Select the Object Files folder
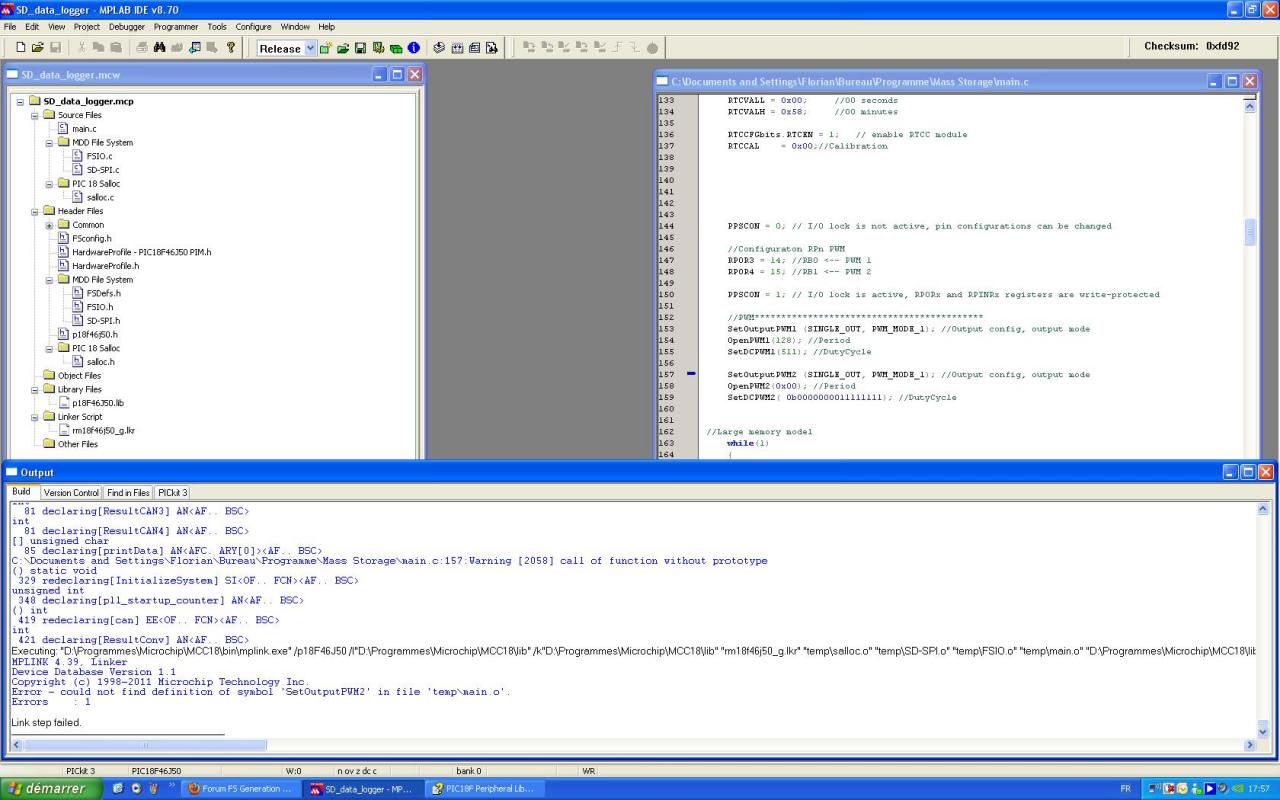Viewport: 1280px width, 800px height. [x=79, y=376]
